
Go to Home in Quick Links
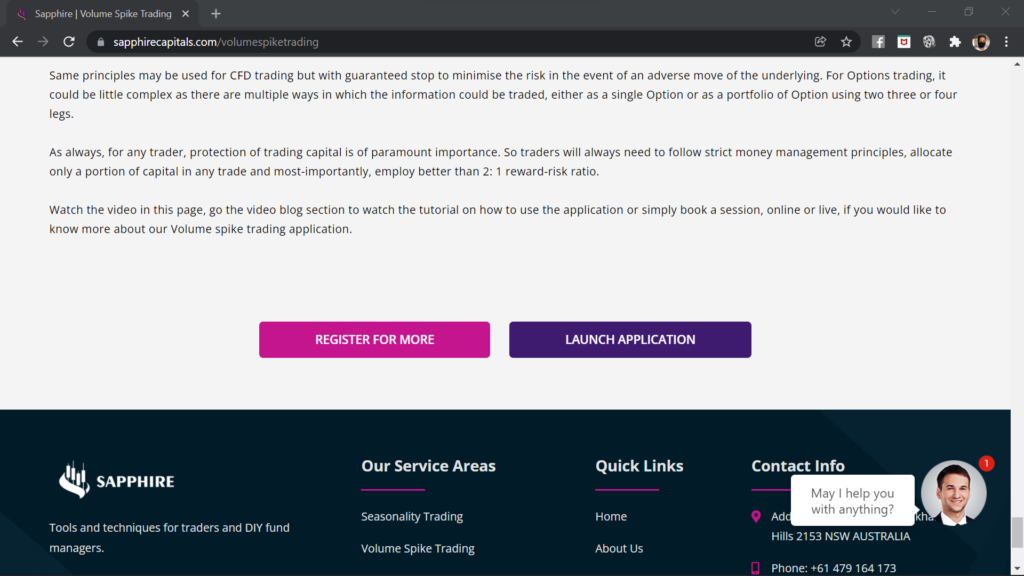pos(611,517)
